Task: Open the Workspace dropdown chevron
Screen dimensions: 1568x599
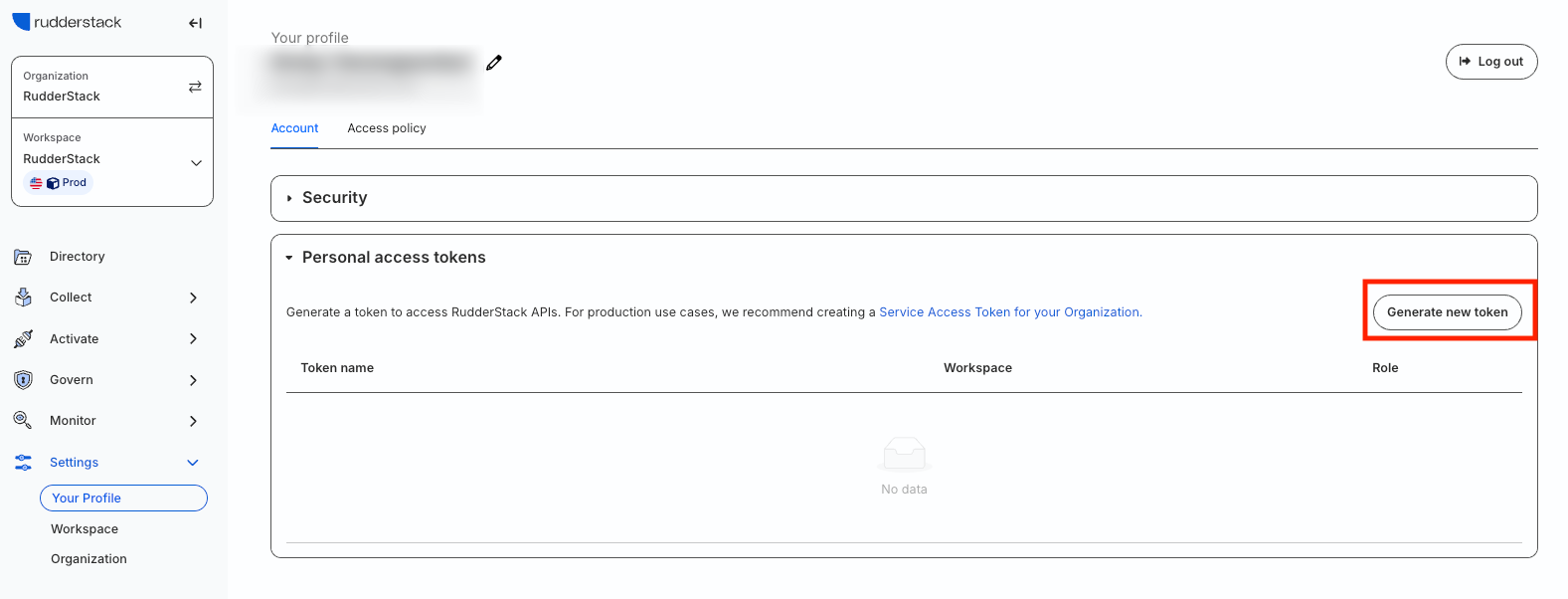Action: click(x=196, y=163)
